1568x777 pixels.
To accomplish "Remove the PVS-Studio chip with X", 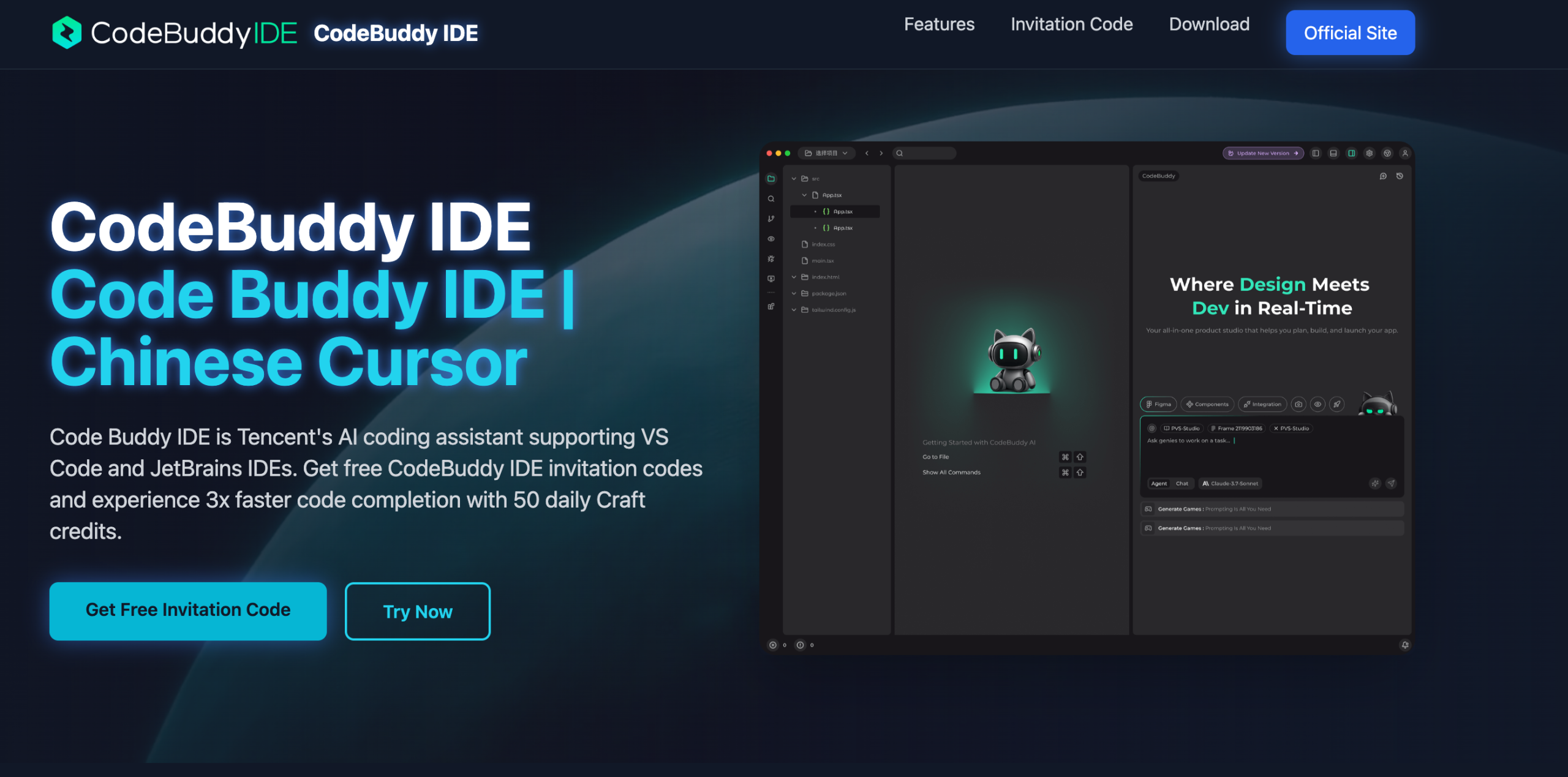I will (x=1276, y=429).
